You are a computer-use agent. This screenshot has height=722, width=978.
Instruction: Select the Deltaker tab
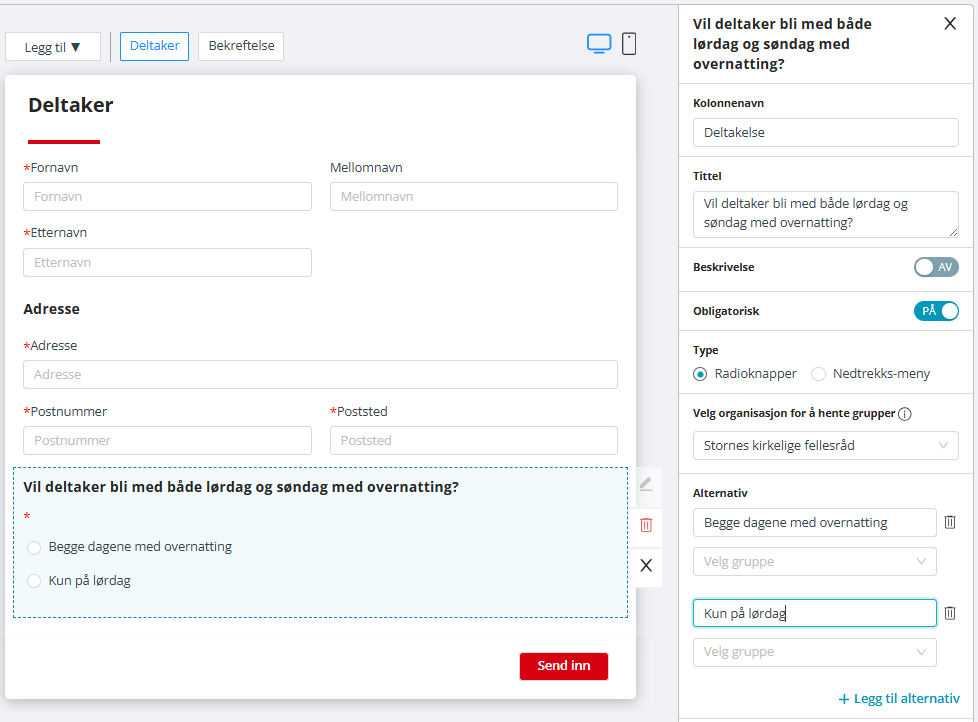[x=154, y=46]
